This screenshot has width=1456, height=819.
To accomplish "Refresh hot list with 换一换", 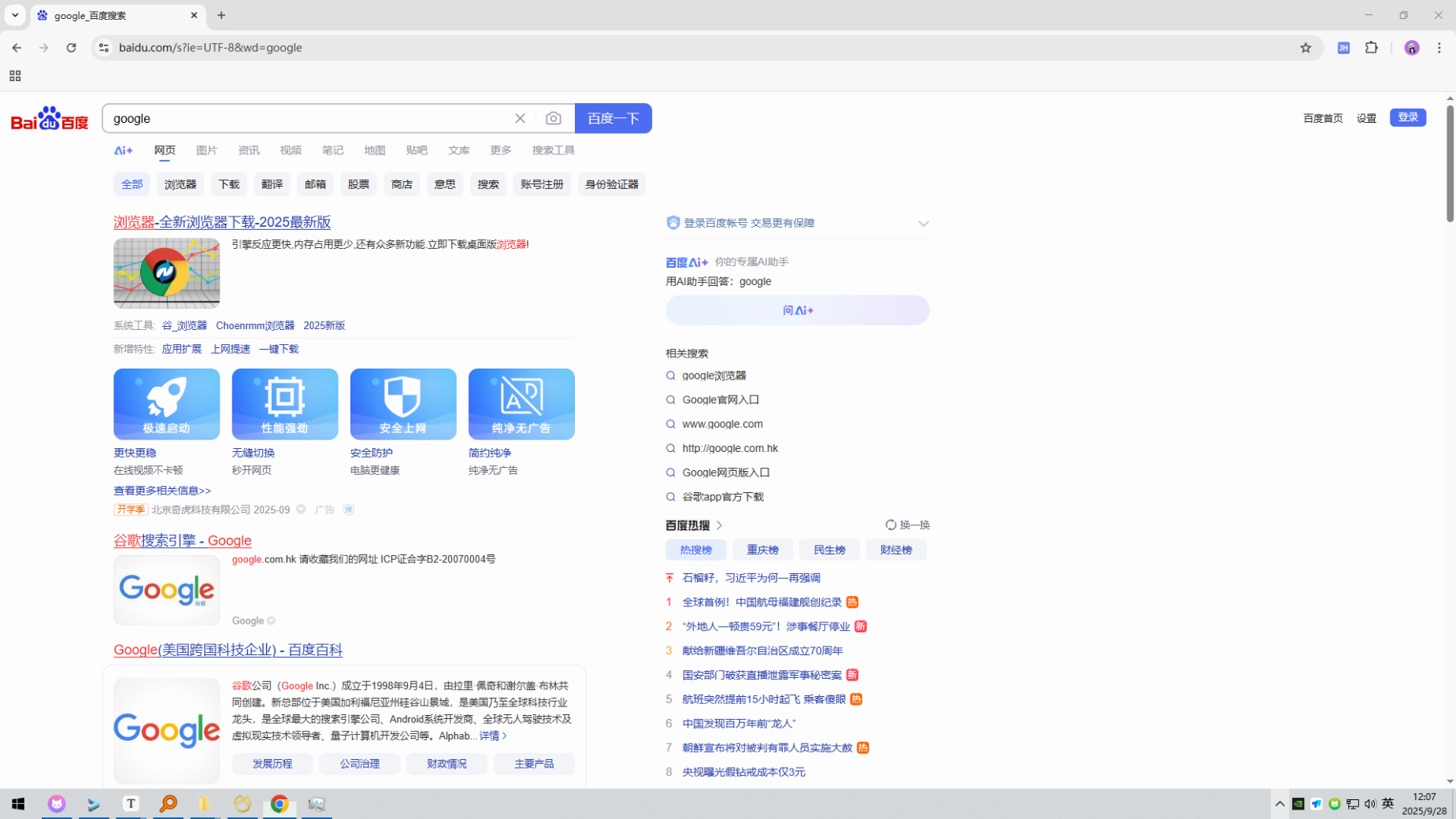I will [x=907, y=525].
